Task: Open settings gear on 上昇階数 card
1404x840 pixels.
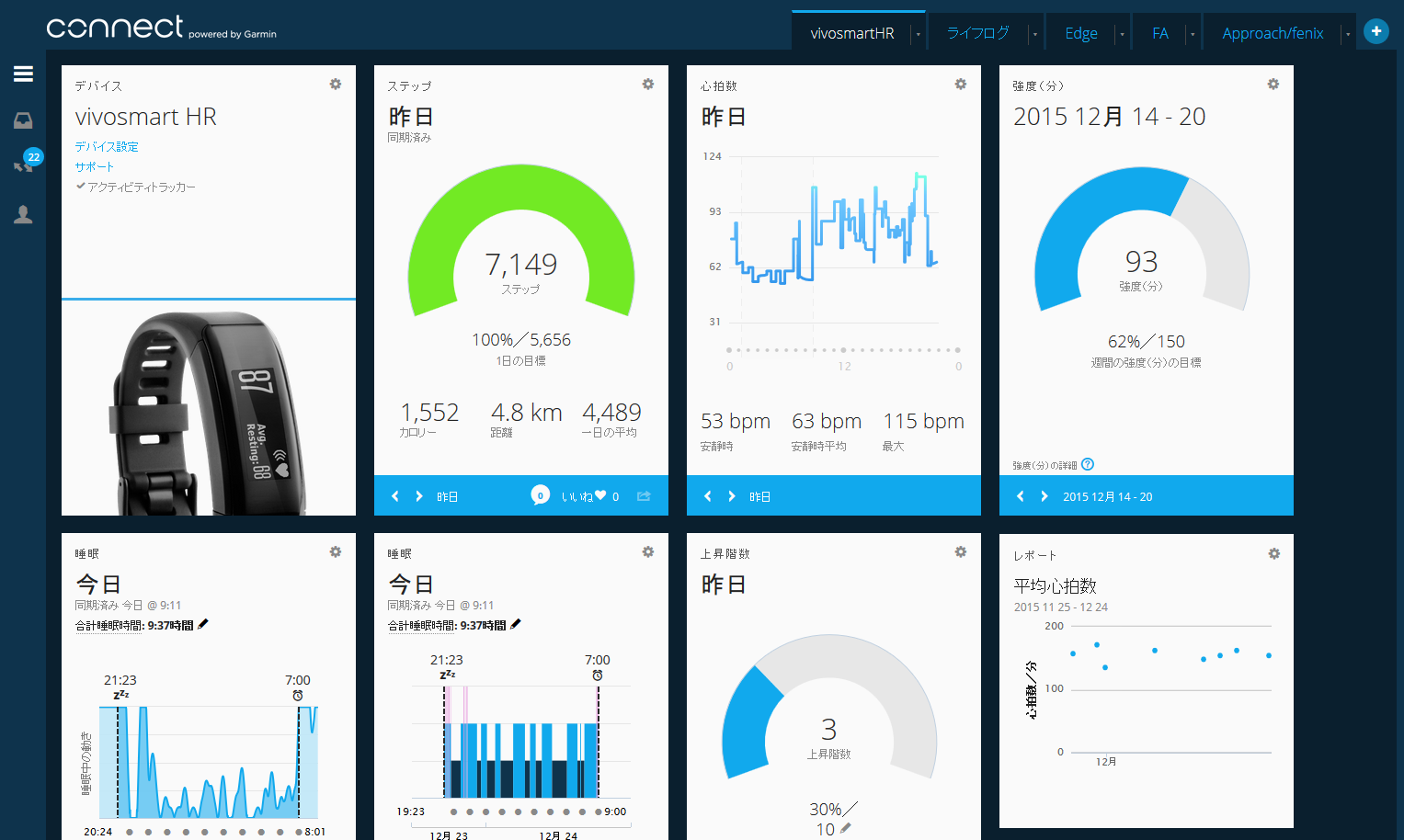Action: [961, 551]
